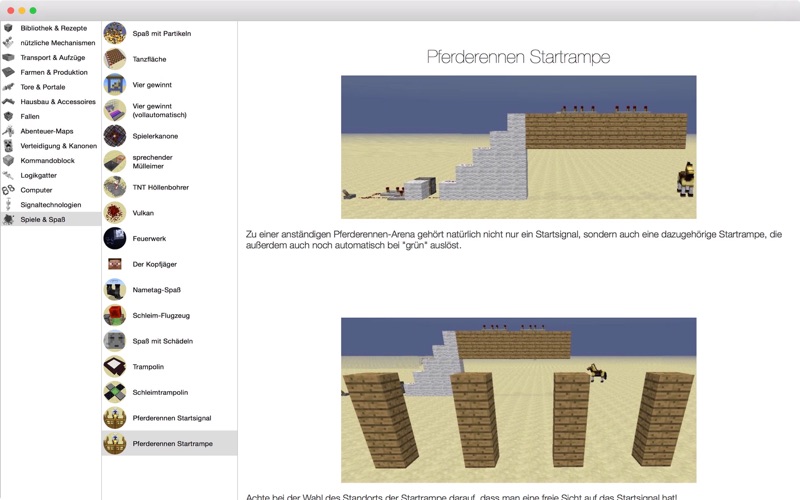Click the Spielerkanone round icon
The width and height of the screenshot is (800, 500).
point(115,136)
